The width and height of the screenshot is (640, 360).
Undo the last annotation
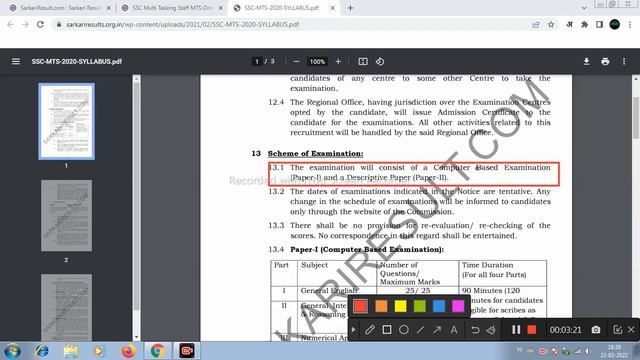click(475, 330)
